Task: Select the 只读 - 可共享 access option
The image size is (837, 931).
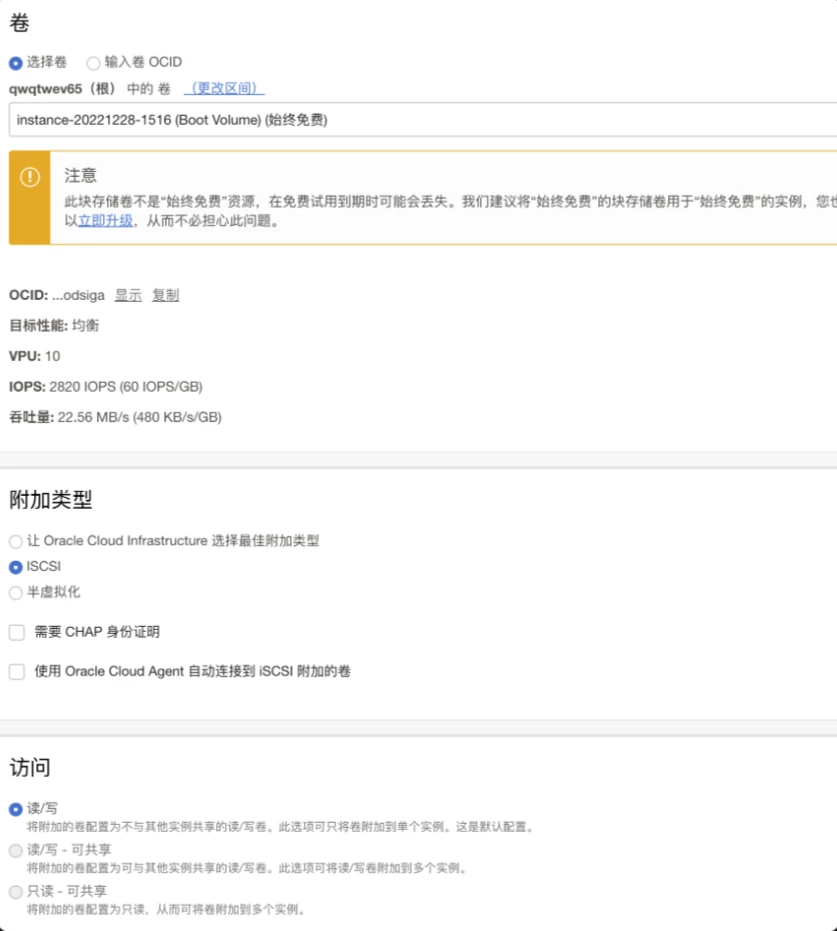Action: pos(15,892)
